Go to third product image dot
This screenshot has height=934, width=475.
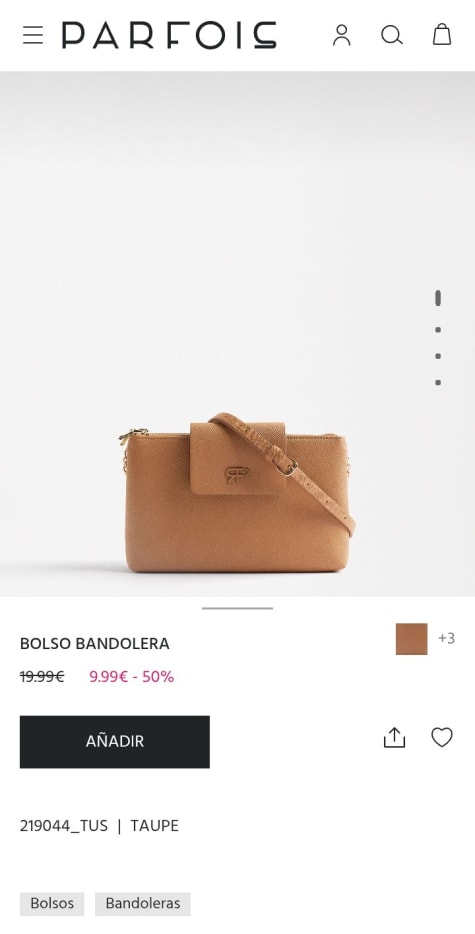[x=438, y=356]
